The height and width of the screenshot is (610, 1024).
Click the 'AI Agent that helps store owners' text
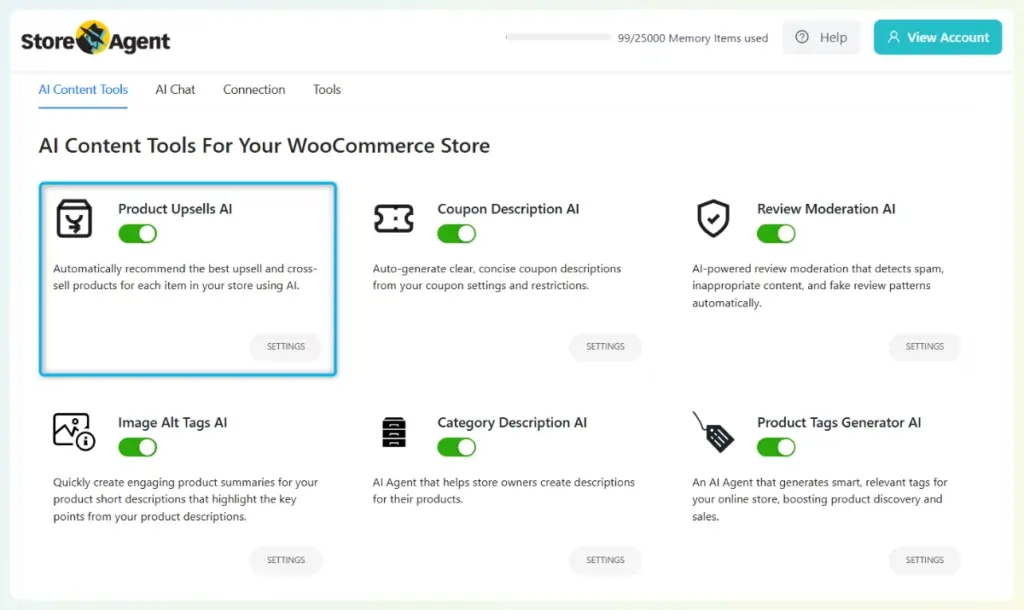click(x=504, y=490)
